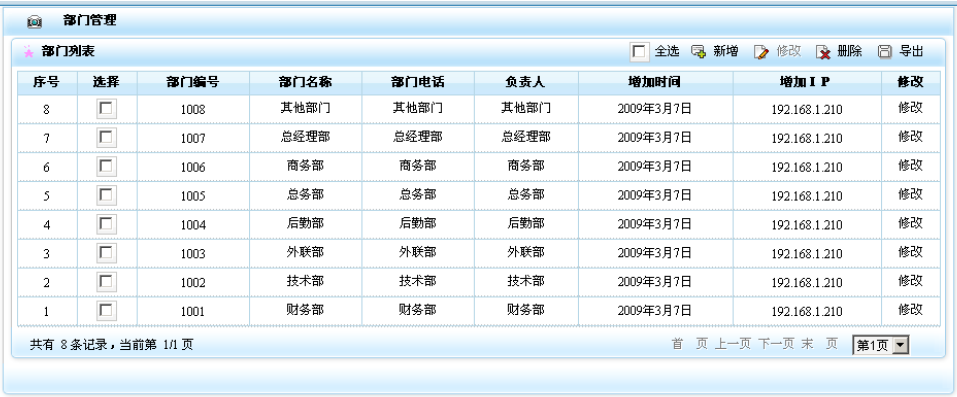
Task: Click the 删除 toolbar label
Action: click(850, 51)
